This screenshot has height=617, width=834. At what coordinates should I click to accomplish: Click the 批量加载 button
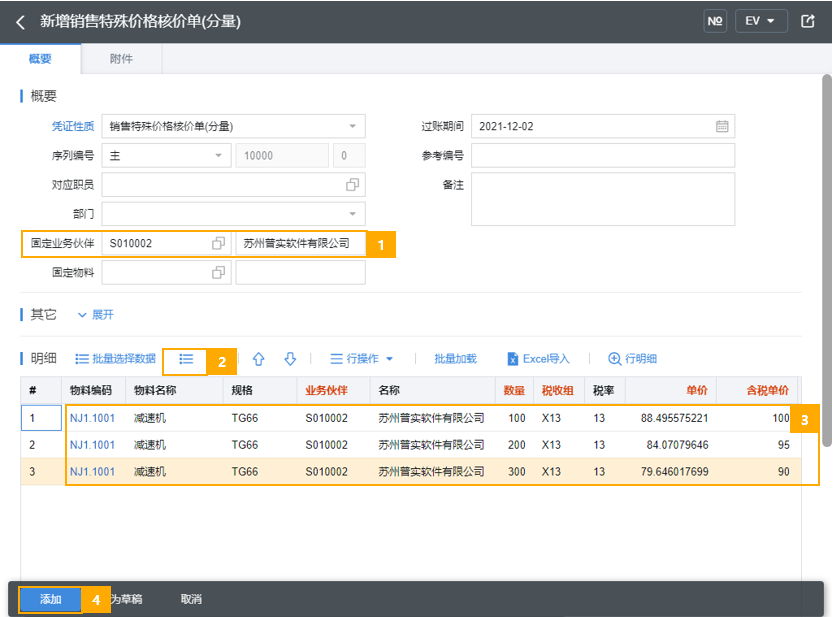[x=455, y=359]
